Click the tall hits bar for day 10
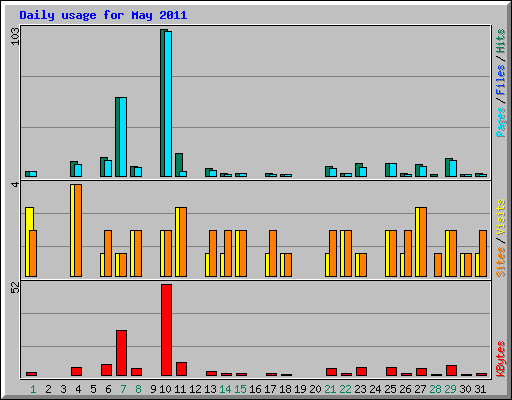The image size is (512, 400). tap(163, 103)
